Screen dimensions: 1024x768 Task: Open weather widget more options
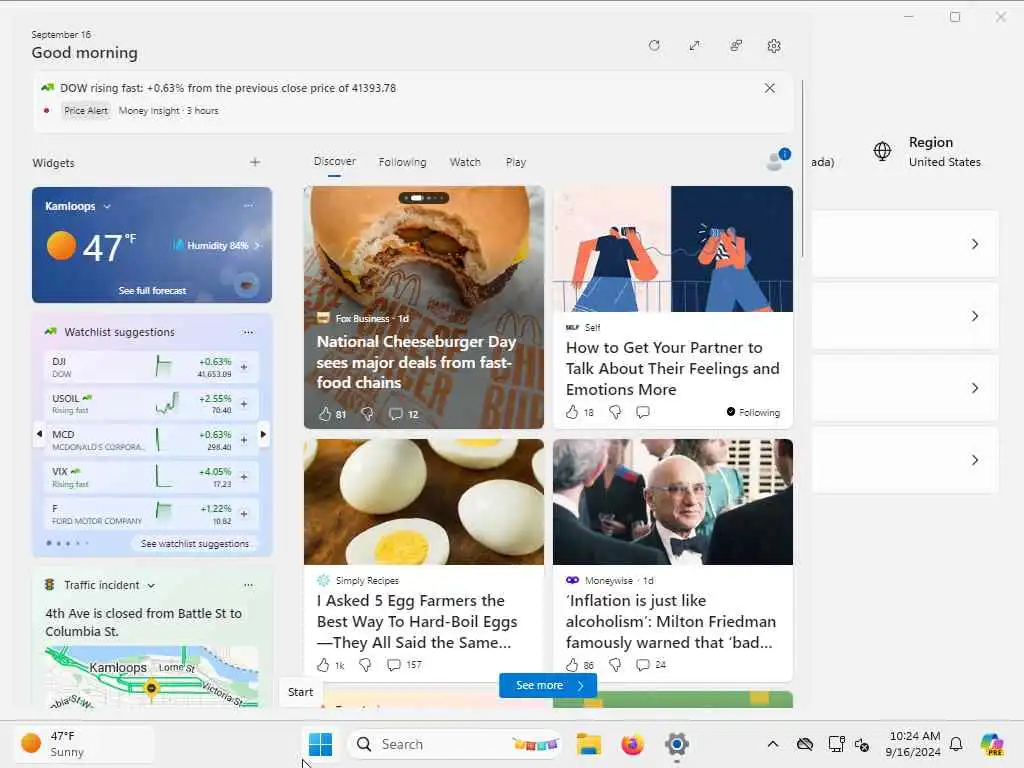(x=248, y=205)
